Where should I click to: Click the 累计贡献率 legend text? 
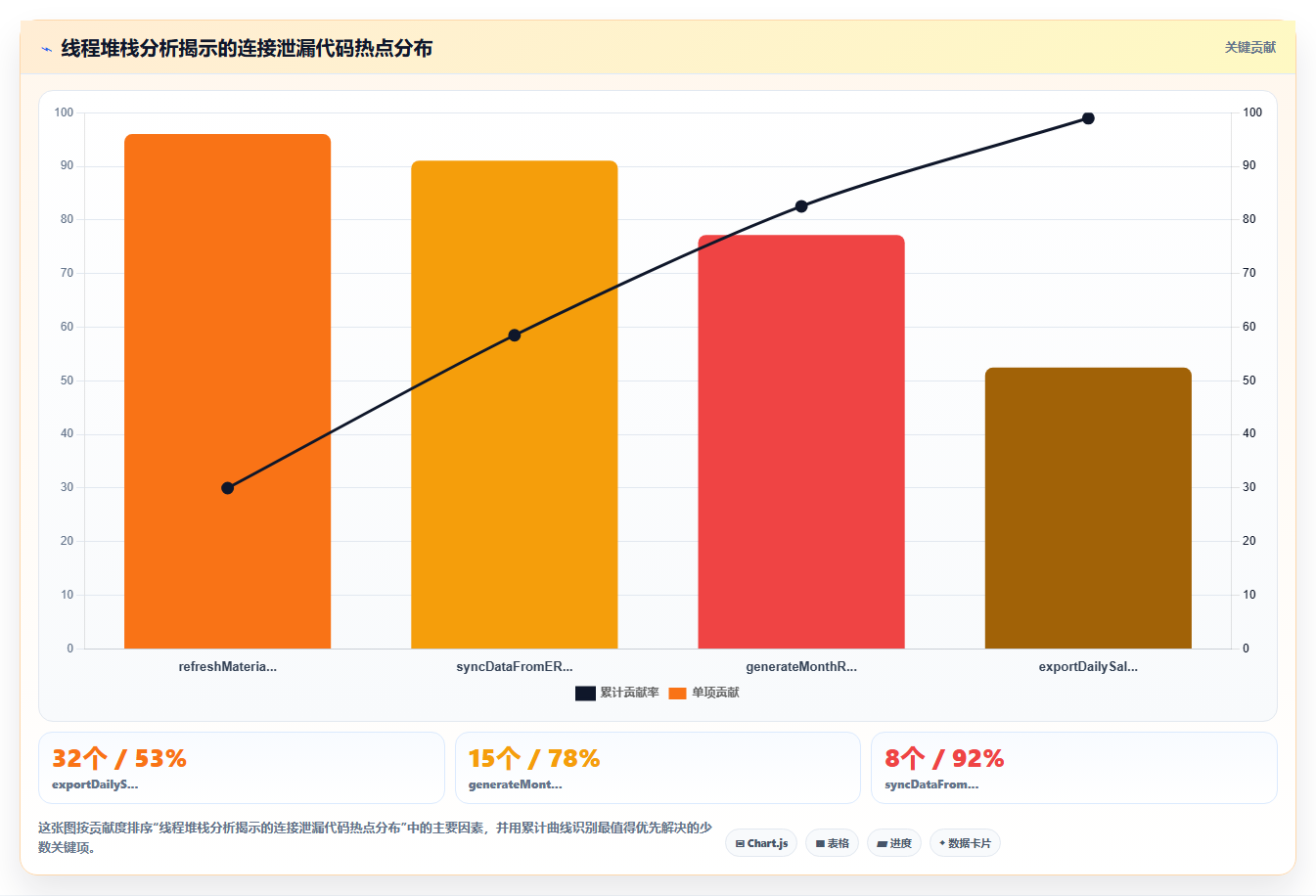(x=629, y=693)
